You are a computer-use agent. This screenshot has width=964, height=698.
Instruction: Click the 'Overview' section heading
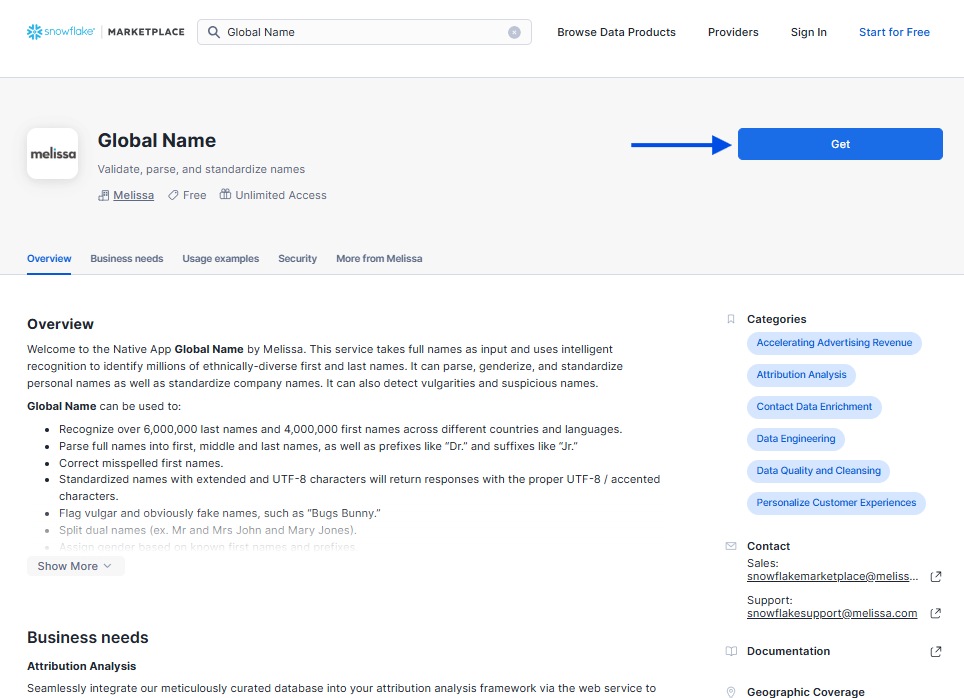[60, 324]
